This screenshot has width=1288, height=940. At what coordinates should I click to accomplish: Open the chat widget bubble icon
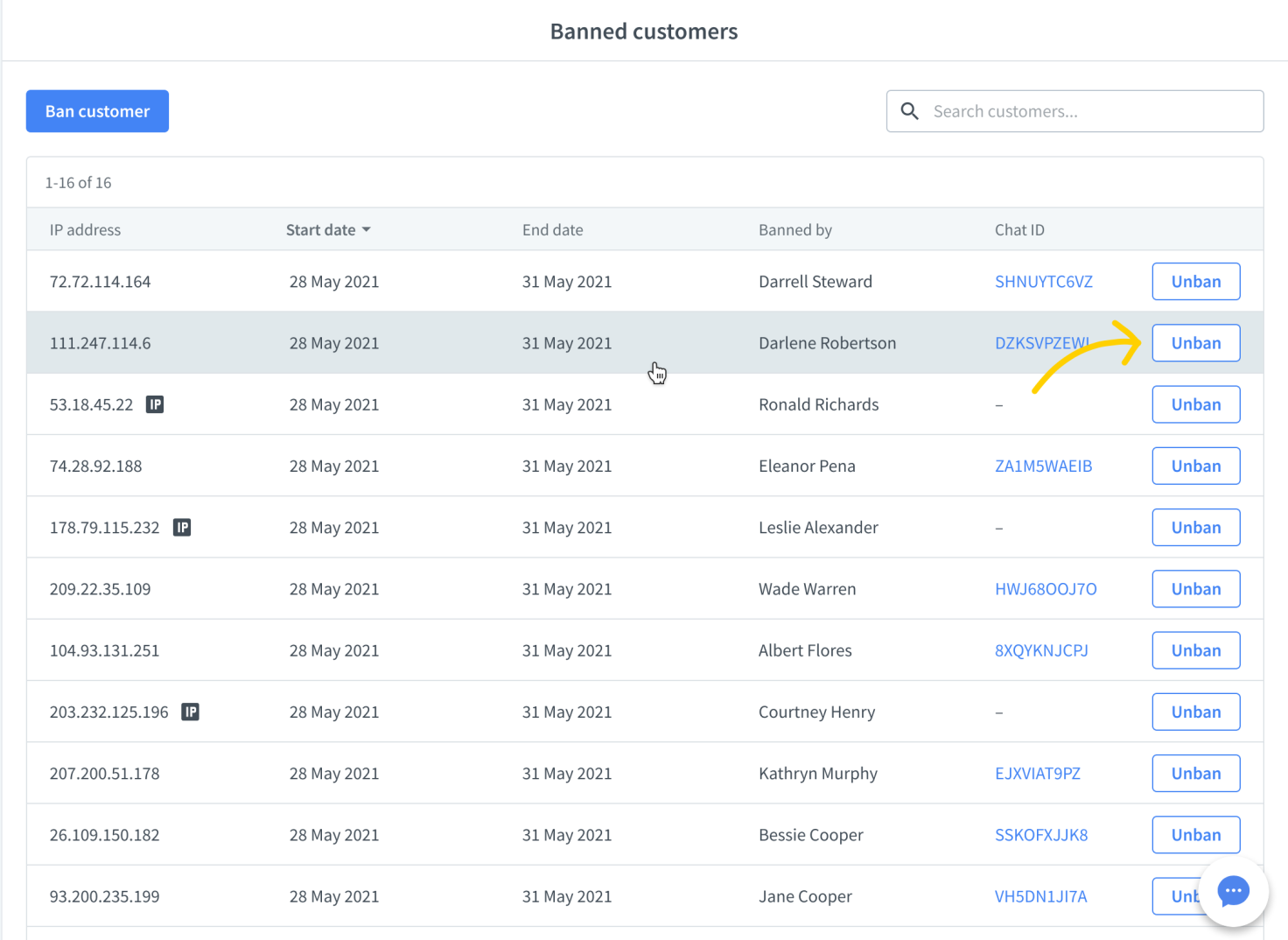point(1233,891)
